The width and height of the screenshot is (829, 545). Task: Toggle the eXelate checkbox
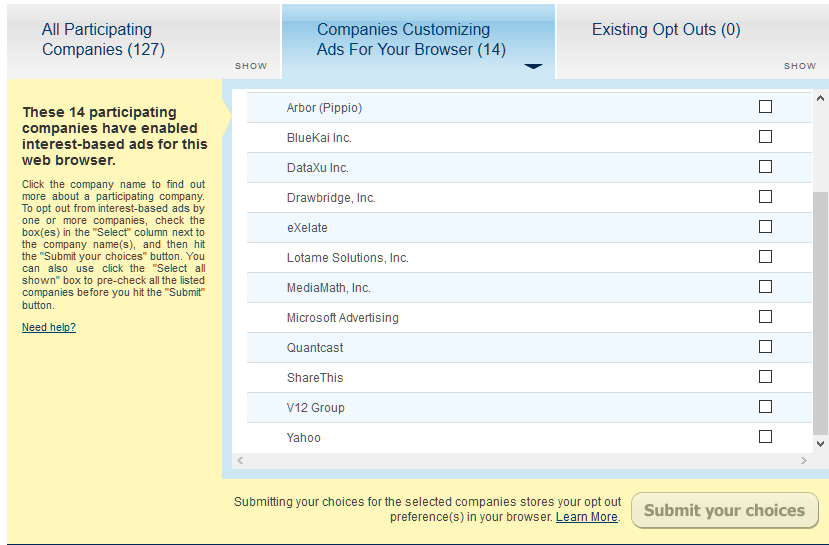pyautogui.click(x=765, y=227)
